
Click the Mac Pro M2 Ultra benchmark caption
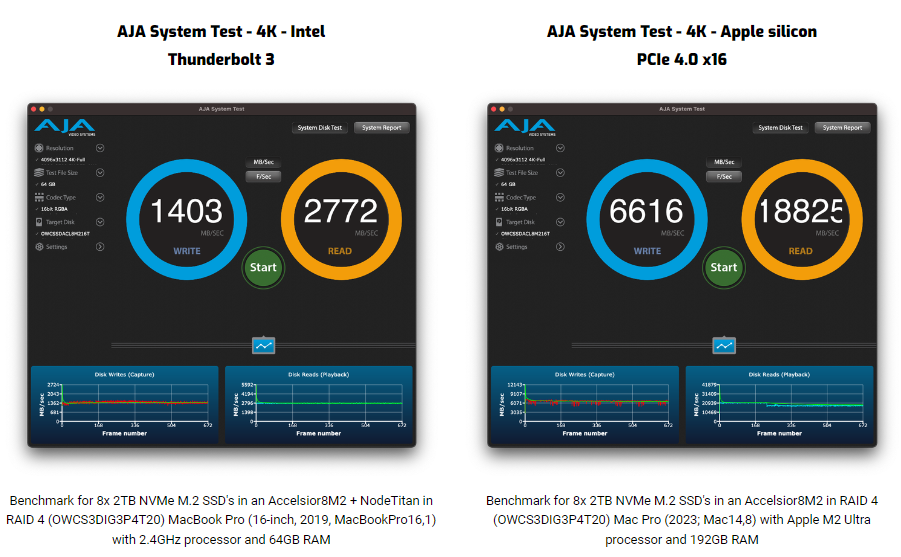click(x=681, y=520)
